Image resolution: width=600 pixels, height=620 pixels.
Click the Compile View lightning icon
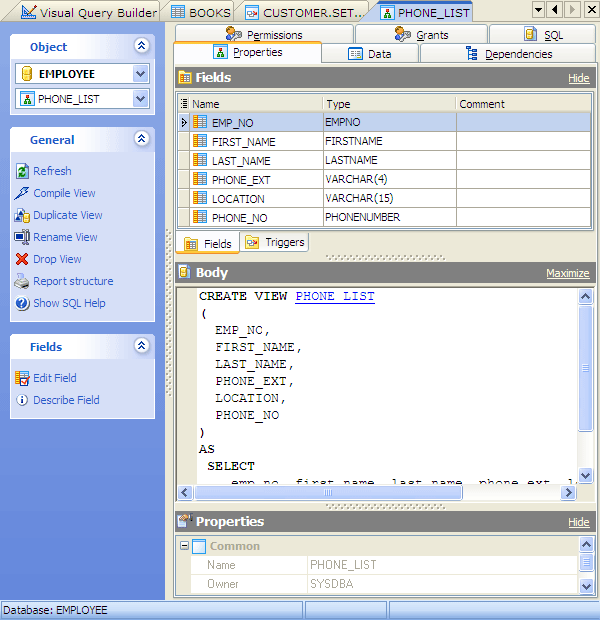tap(21, 193)
